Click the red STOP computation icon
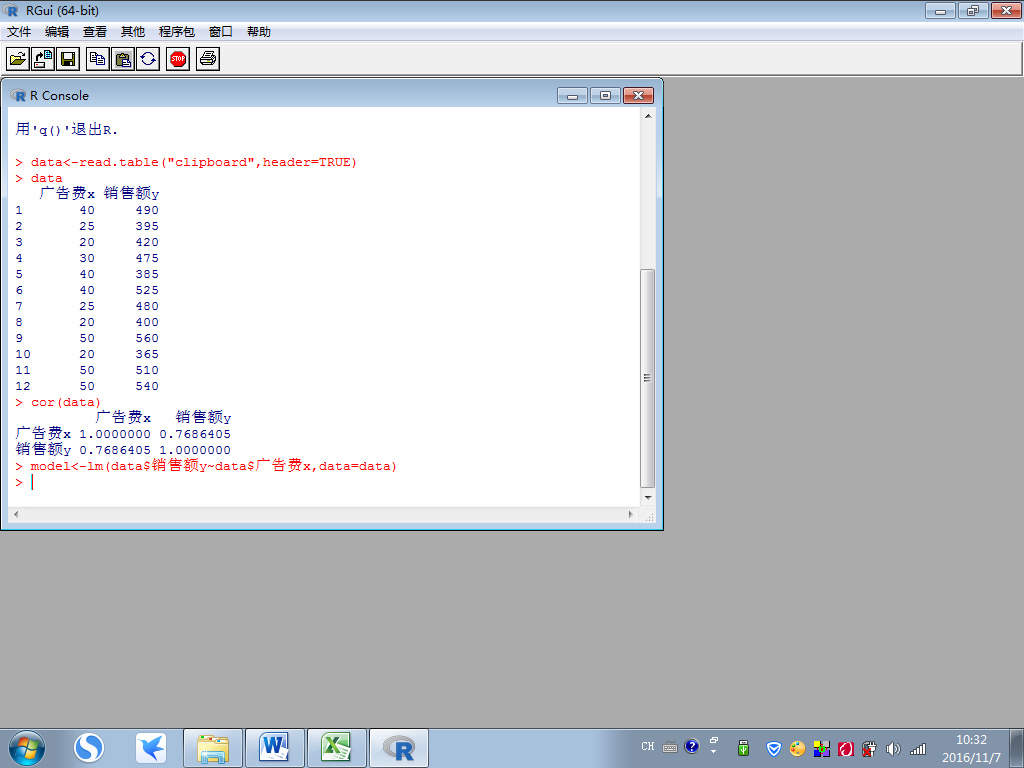 178,59
